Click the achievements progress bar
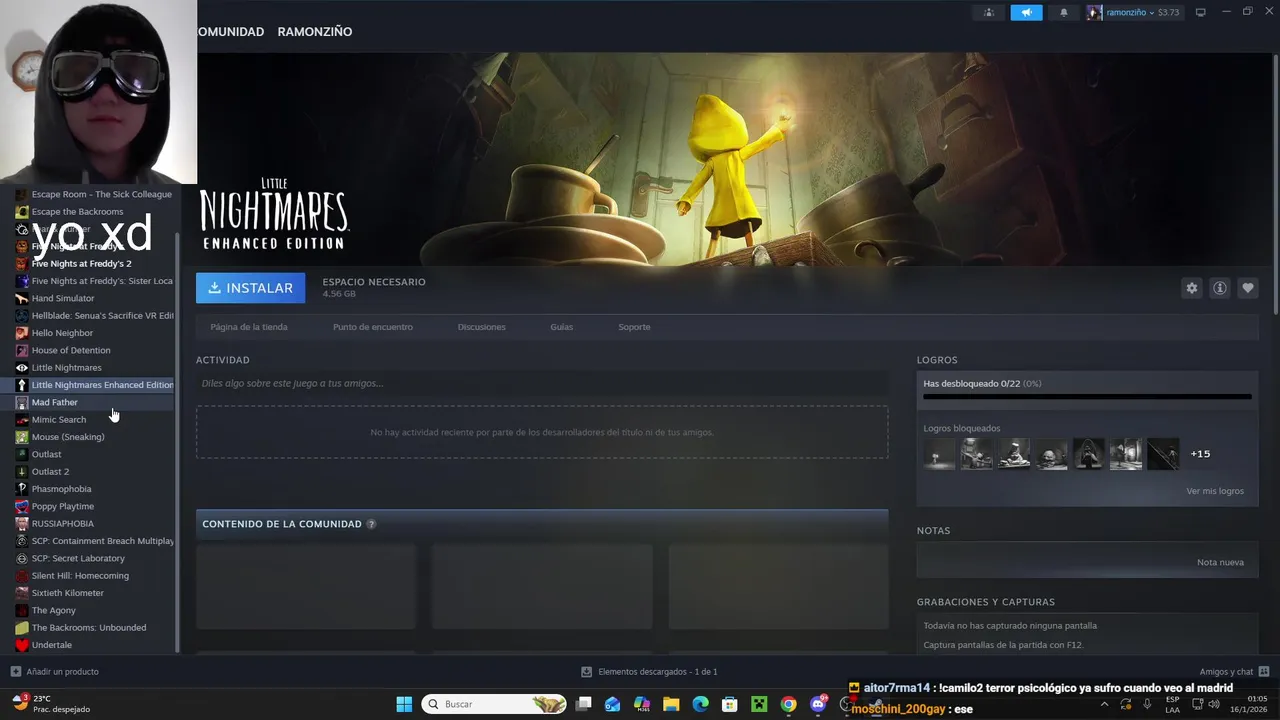The image size is (1280, 720). click(x=1087, y=397)
